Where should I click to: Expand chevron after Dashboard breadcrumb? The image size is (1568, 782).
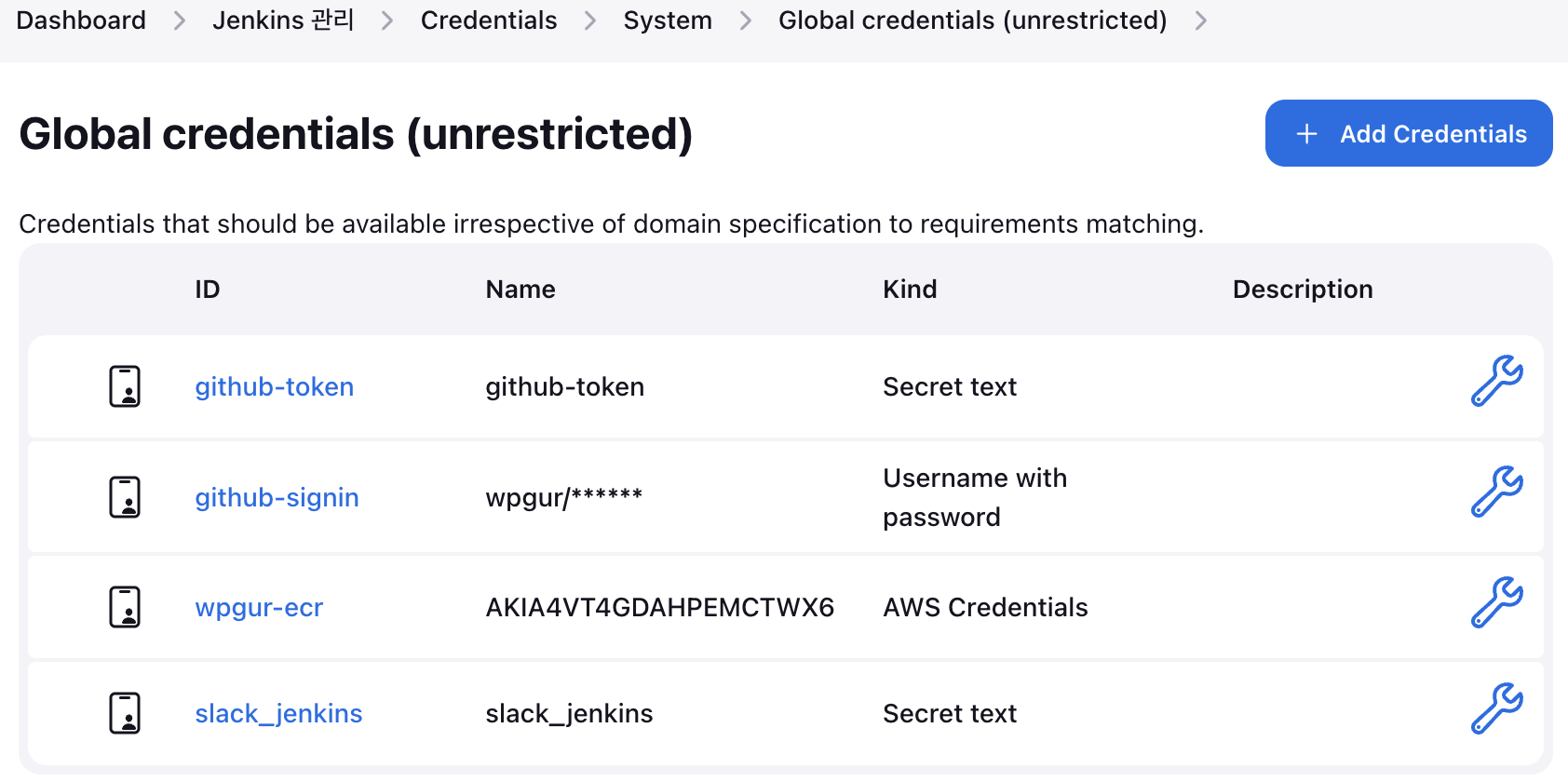coord(180,20)
